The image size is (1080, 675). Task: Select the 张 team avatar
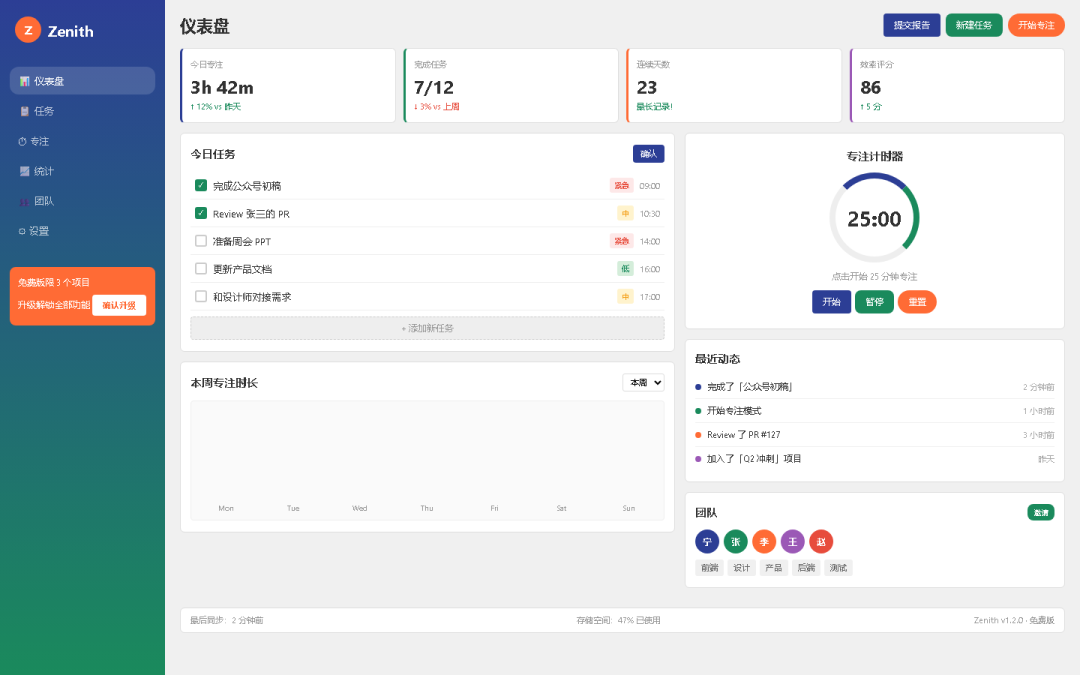[x=736, y=542]
